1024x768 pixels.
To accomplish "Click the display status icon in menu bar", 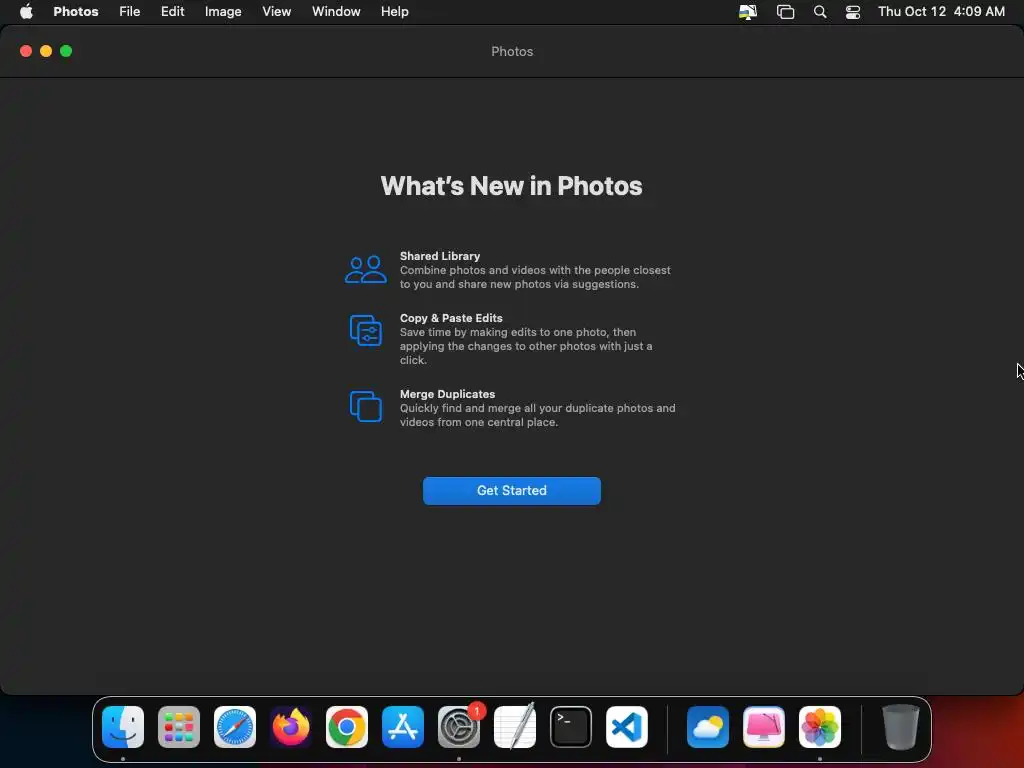I will pos(748,12).
